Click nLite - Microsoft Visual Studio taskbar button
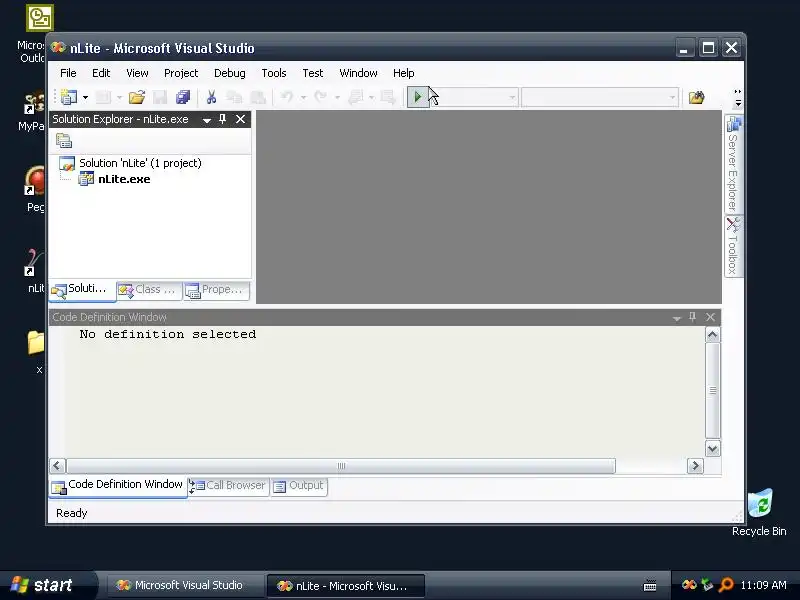 pyautogui.click(x=346, y=586)
